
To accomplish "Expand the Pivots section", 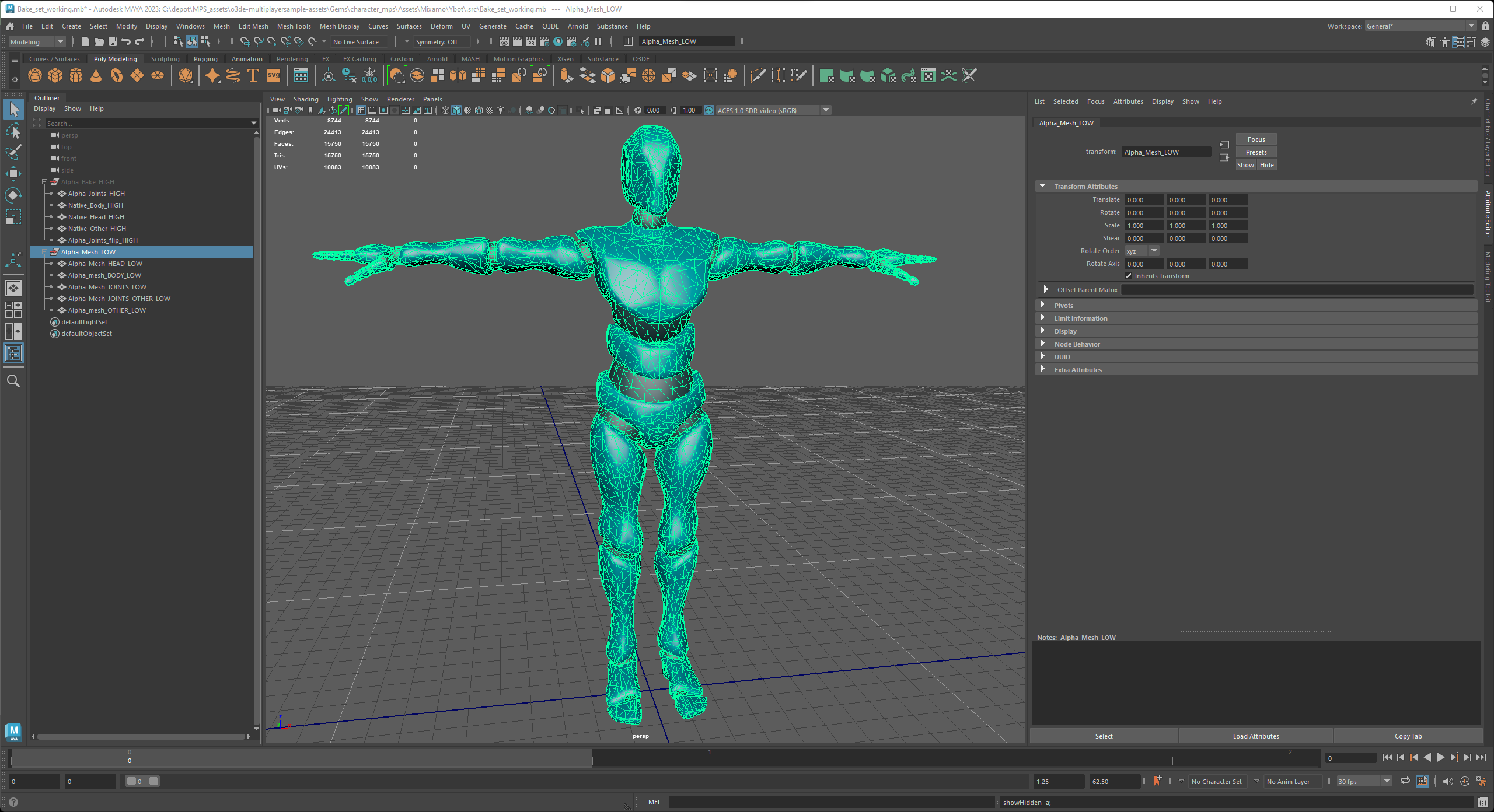I will click(x=1043, y=305).
